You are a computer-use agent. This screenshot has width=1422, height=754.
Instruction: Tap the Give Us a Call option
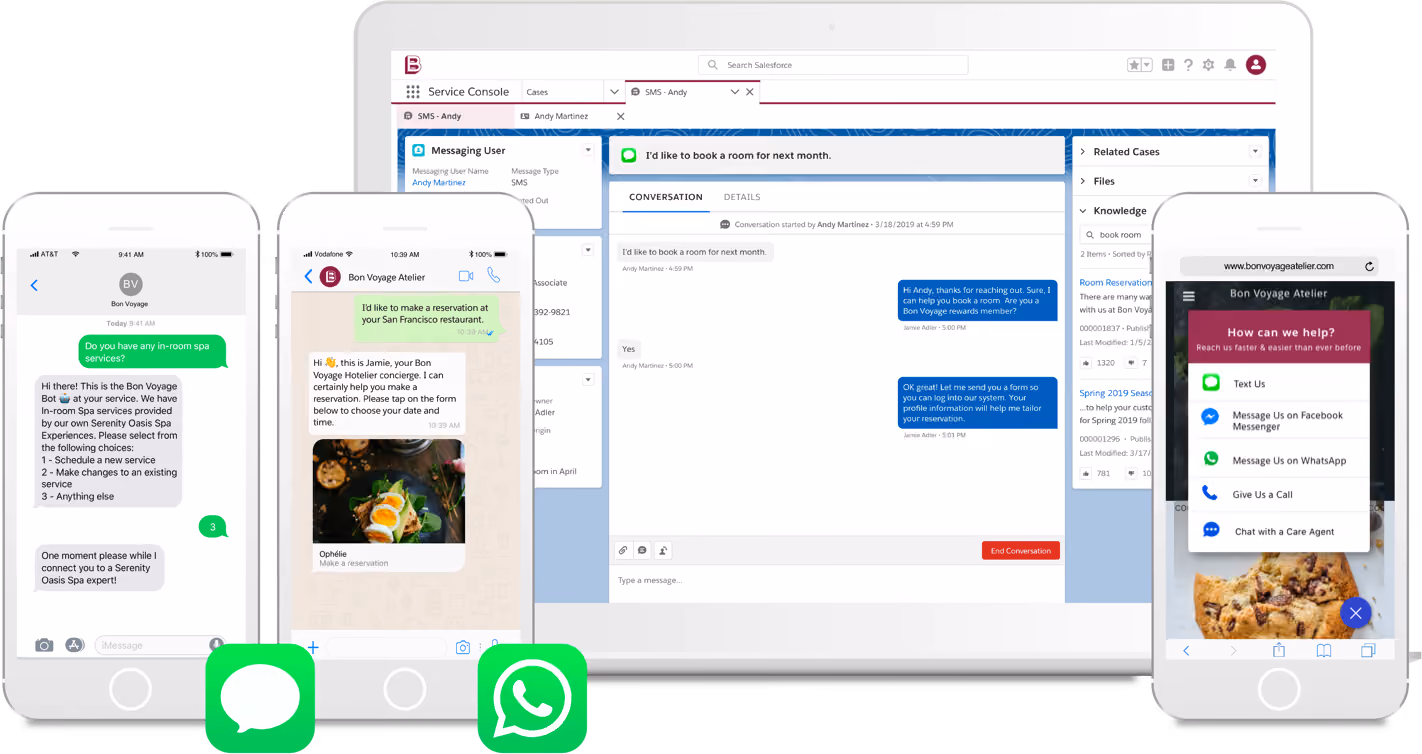click(1278, 494)
